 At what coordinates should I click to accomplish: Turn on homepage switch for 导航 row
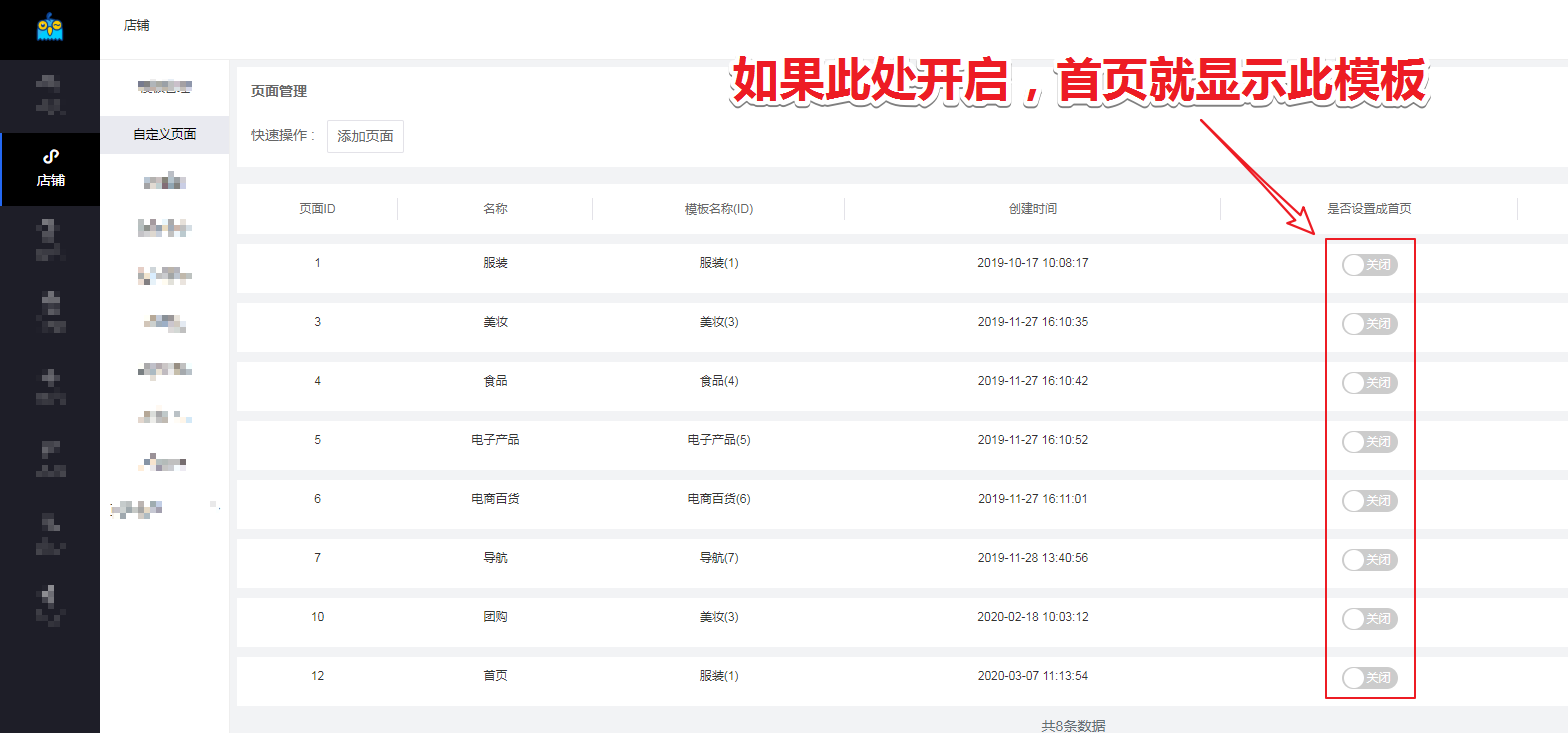point(1369,560)
